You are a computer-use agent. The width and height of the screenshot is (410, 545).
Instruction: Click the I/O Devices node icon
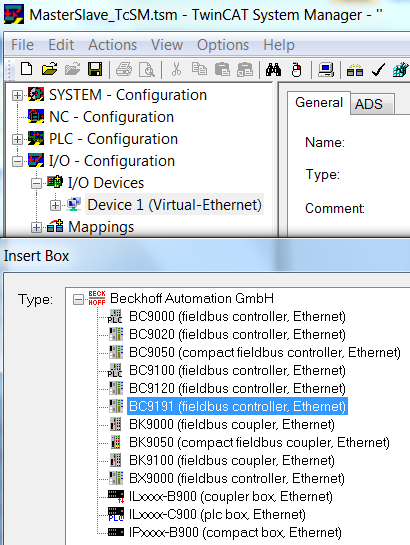pyautogui.click(x=55, y=182)
